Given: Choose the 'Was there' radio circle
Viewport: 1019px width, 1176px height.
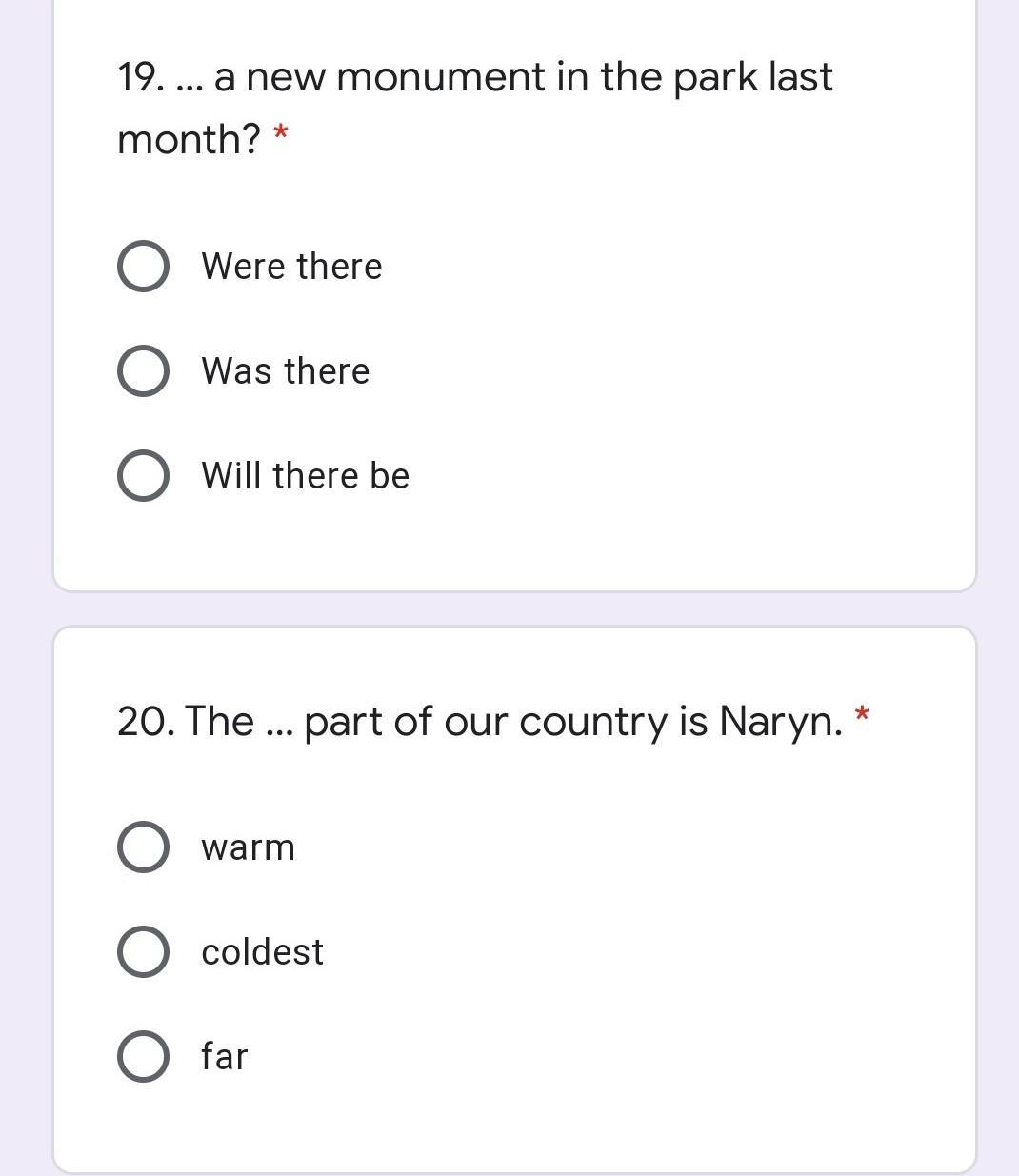Looking at the screenshot, I should (x=144, y=371).
